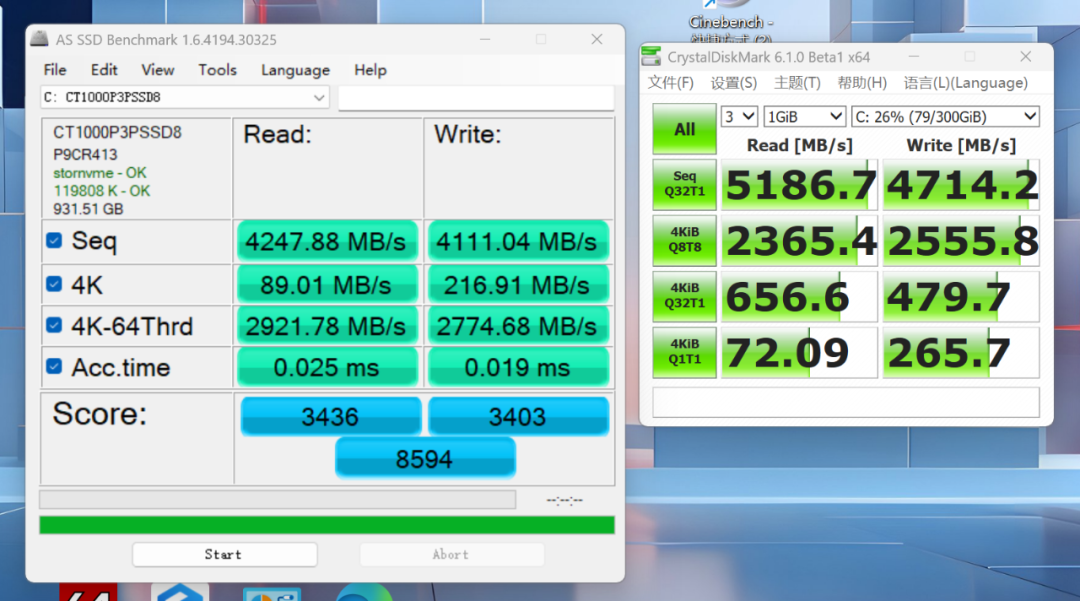Toggle the Acc.time test checkbox
The height and width of the screenshot is (601, 1080).
coord(54,366)
